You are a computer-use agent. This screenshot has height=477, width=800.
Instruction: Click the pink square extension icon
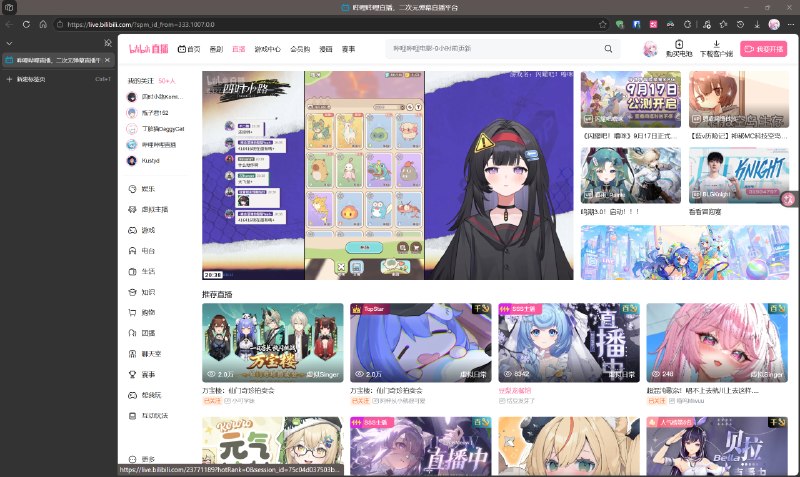[x=653, y=24]
